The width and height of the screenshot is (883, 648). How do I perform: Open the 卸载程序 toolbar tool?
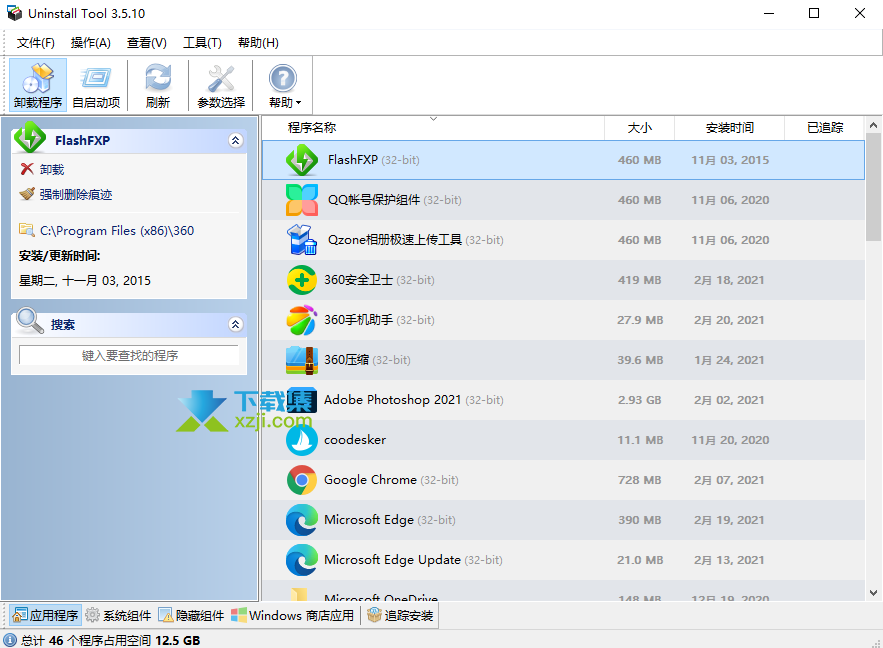(x=38, y=85)
